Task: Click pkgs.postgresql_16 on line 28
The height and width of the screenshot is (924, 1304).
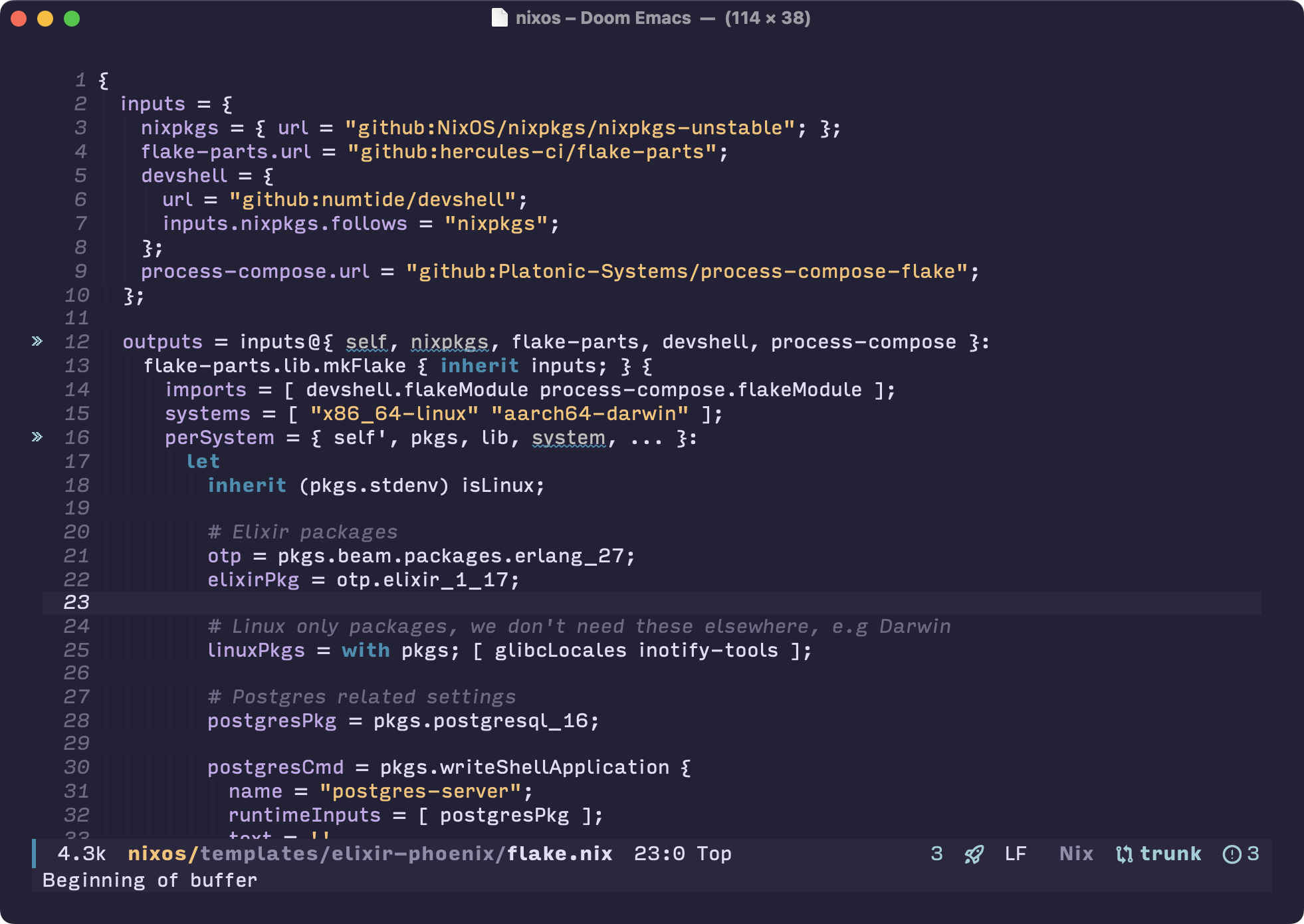Action: (481, 721)
